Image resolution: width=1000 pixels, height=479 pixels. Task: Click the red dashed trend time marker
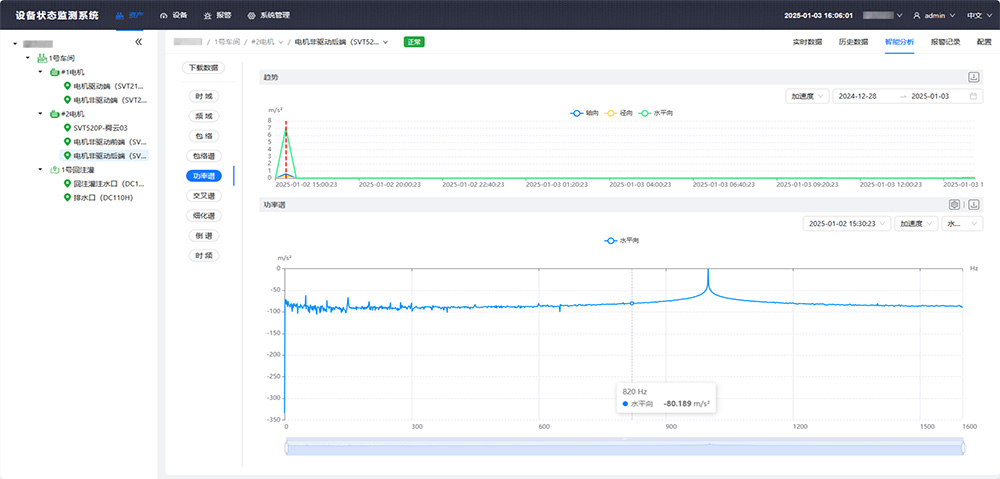(286, 149)
